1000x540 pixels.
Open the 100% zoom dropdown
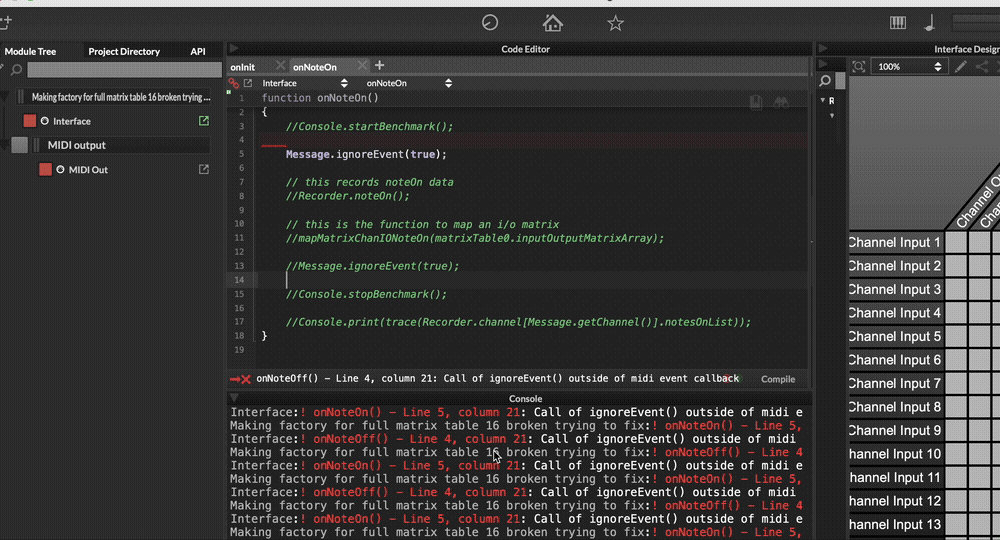point(909,66)
